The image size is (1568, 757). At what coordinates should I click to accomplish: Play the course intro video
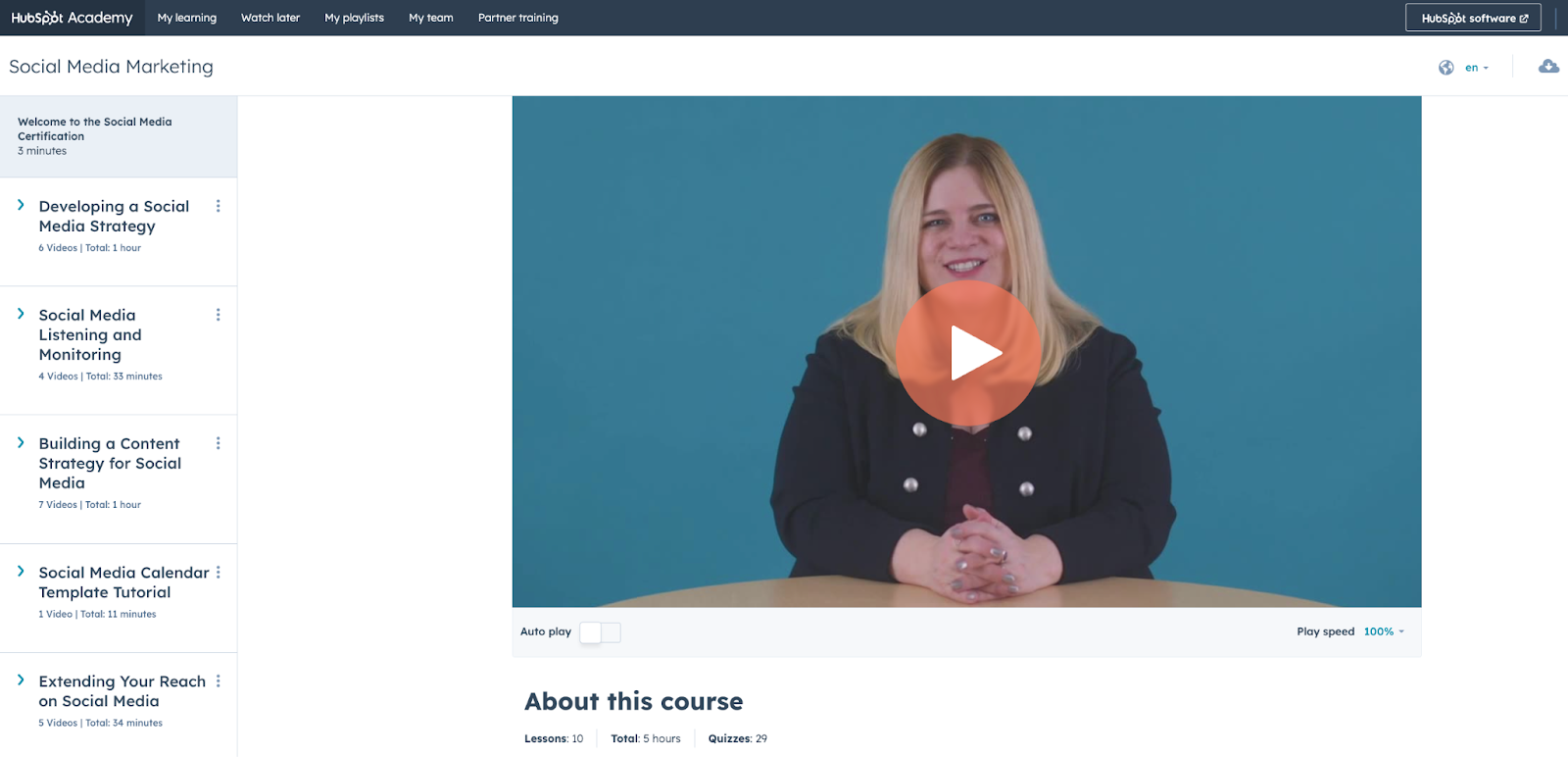coord(967,353)
